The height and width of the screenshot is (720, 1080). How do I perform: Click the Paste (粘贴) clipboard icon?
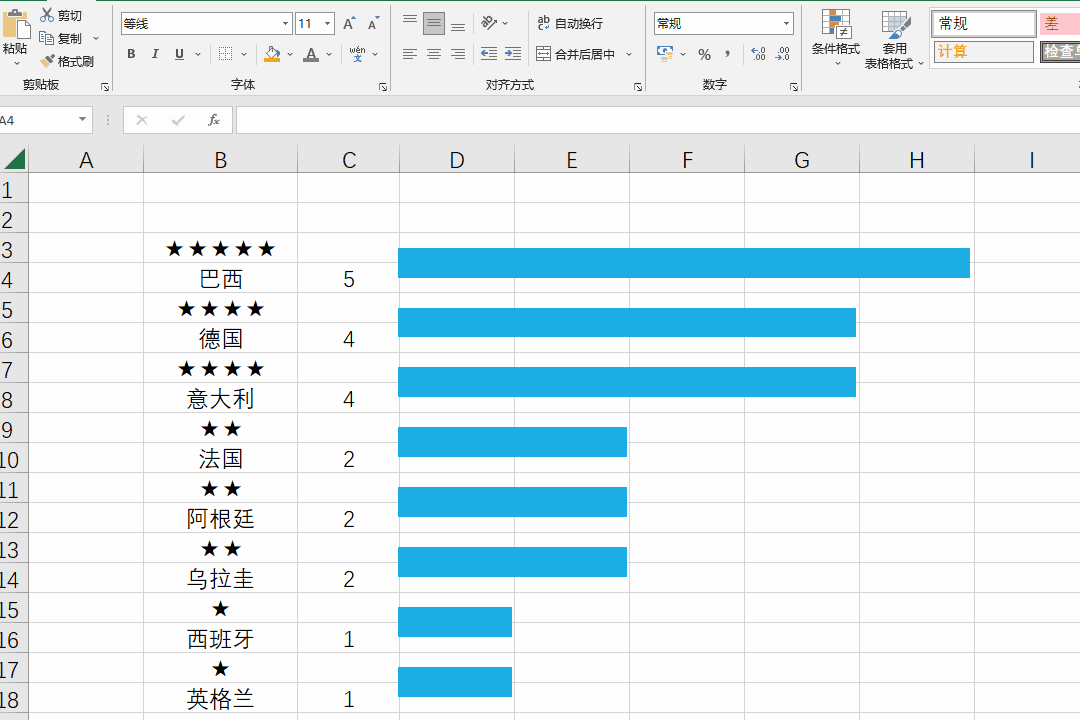(x=15, y=25)
